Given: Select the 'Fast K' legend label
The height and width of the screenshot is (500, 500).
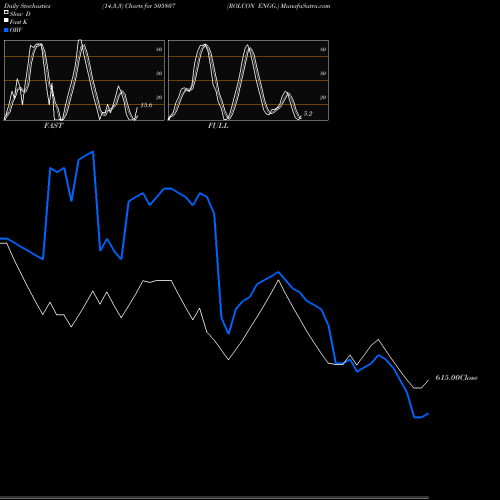Looking at the screenshot, I should point(19,22).
